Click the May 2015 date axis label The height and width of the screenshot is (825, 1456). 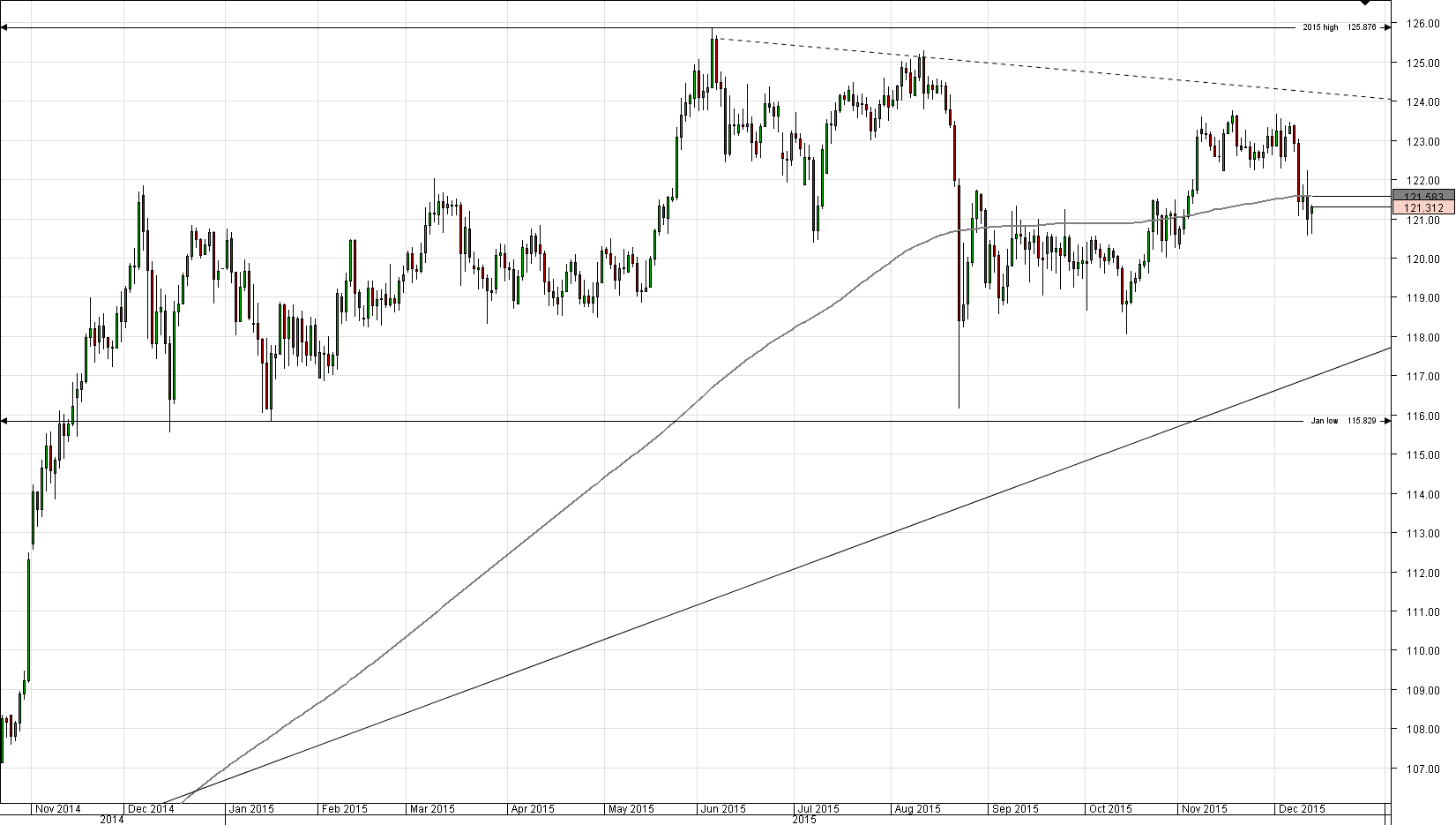pyautogui.click(x=631, y=809)
